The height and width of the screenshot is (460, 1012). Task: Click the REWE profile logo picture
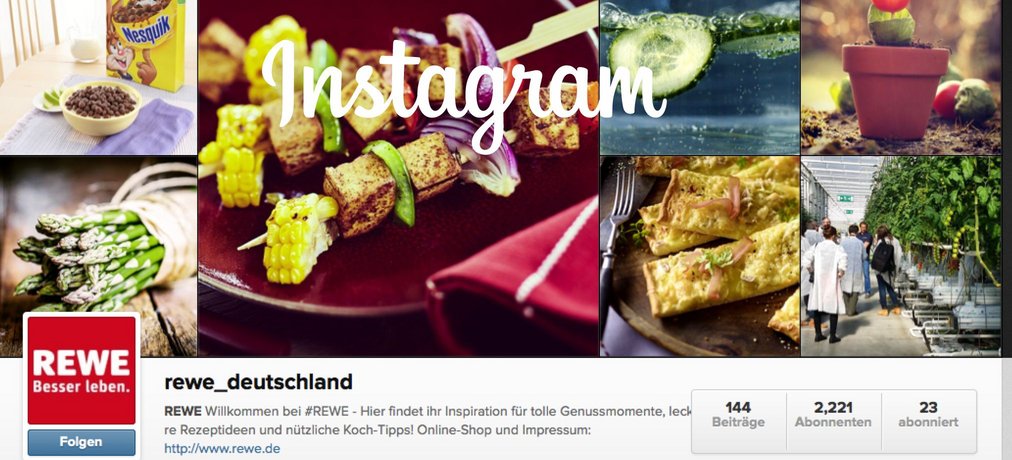point(81,370)
